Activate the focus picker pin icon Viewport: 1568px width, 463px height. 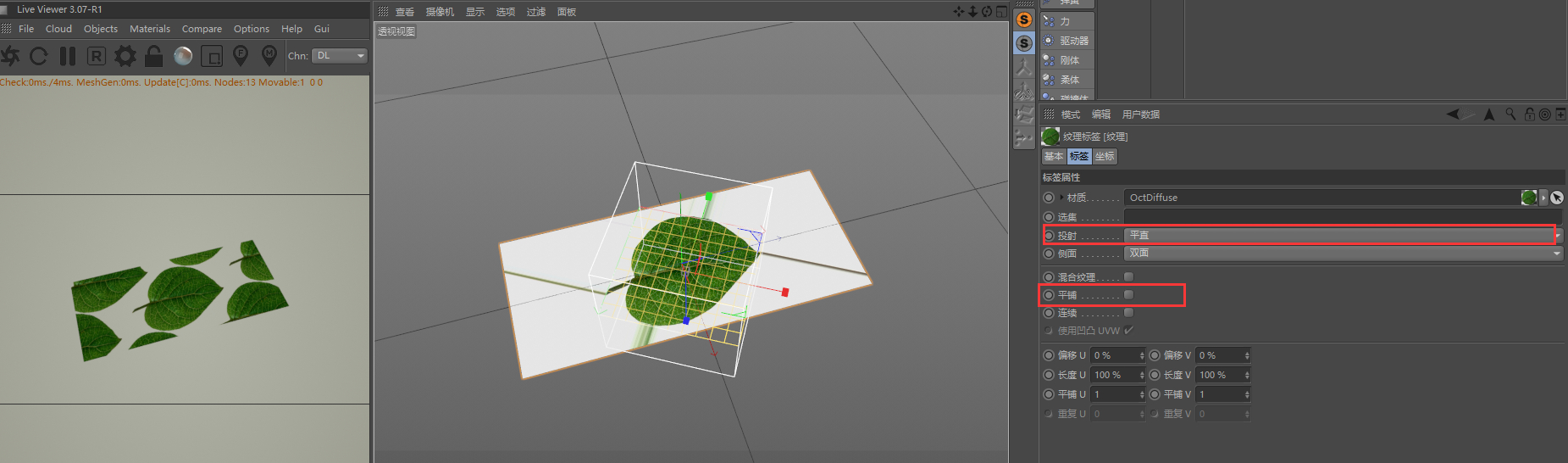(241, 56)
